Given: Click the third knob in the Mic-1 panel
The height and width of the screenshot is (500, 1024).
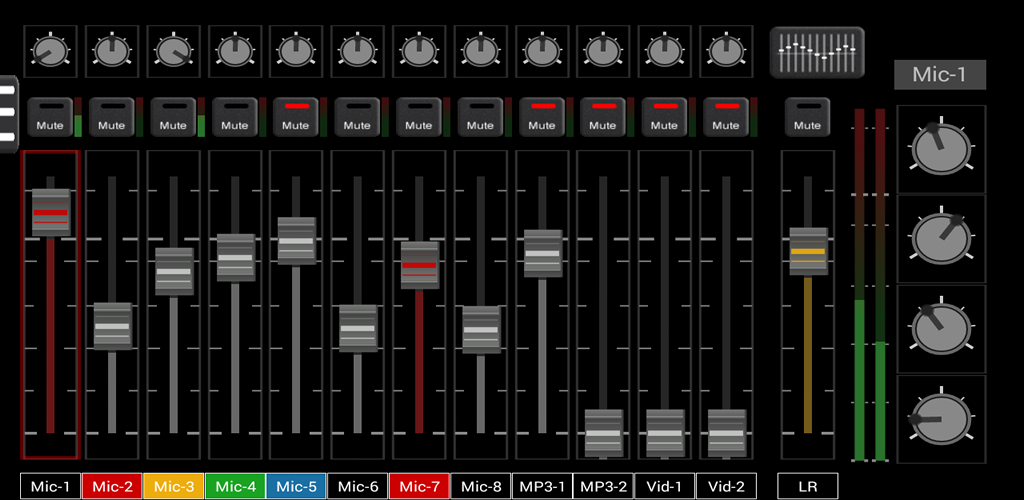Looking at the screenshot, I should click(x=941, y=329).
